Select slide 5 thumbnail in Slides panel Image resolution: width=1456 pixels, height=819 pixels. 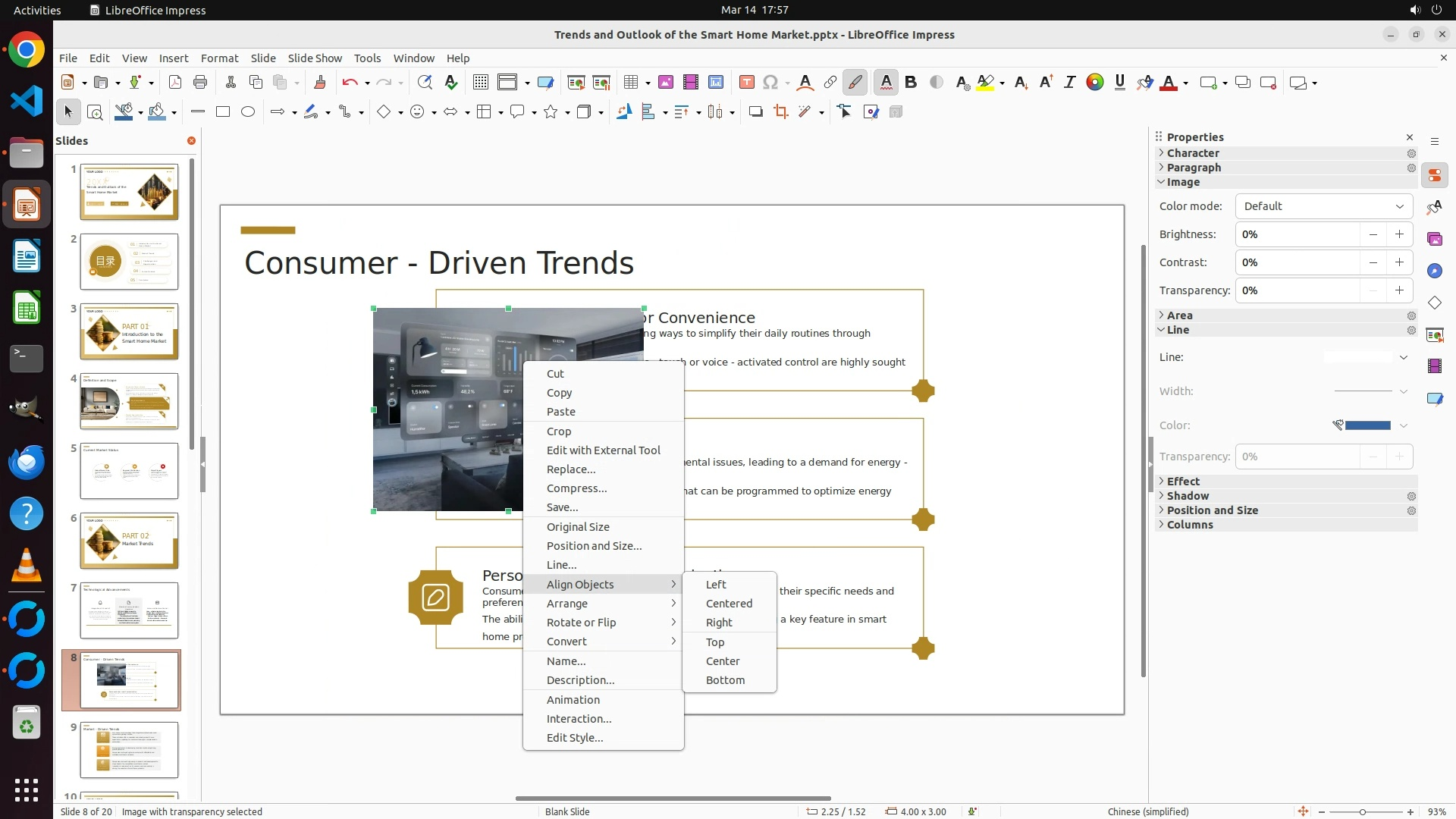tap(129, 471)
